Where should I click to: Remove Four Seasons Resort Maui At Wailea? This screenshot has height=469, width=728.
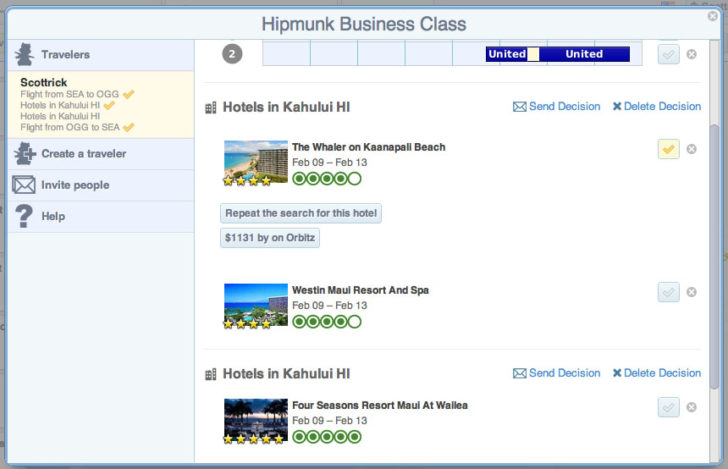click(691, 407)
